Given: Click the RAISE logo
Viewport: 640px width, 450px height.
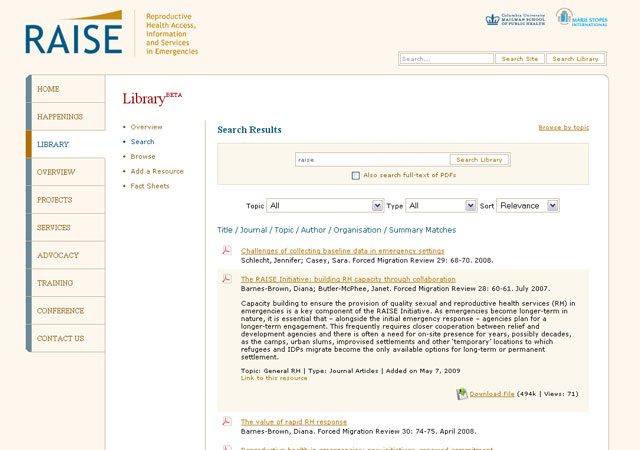Looking at the screenshot, I should pos(73,33).
